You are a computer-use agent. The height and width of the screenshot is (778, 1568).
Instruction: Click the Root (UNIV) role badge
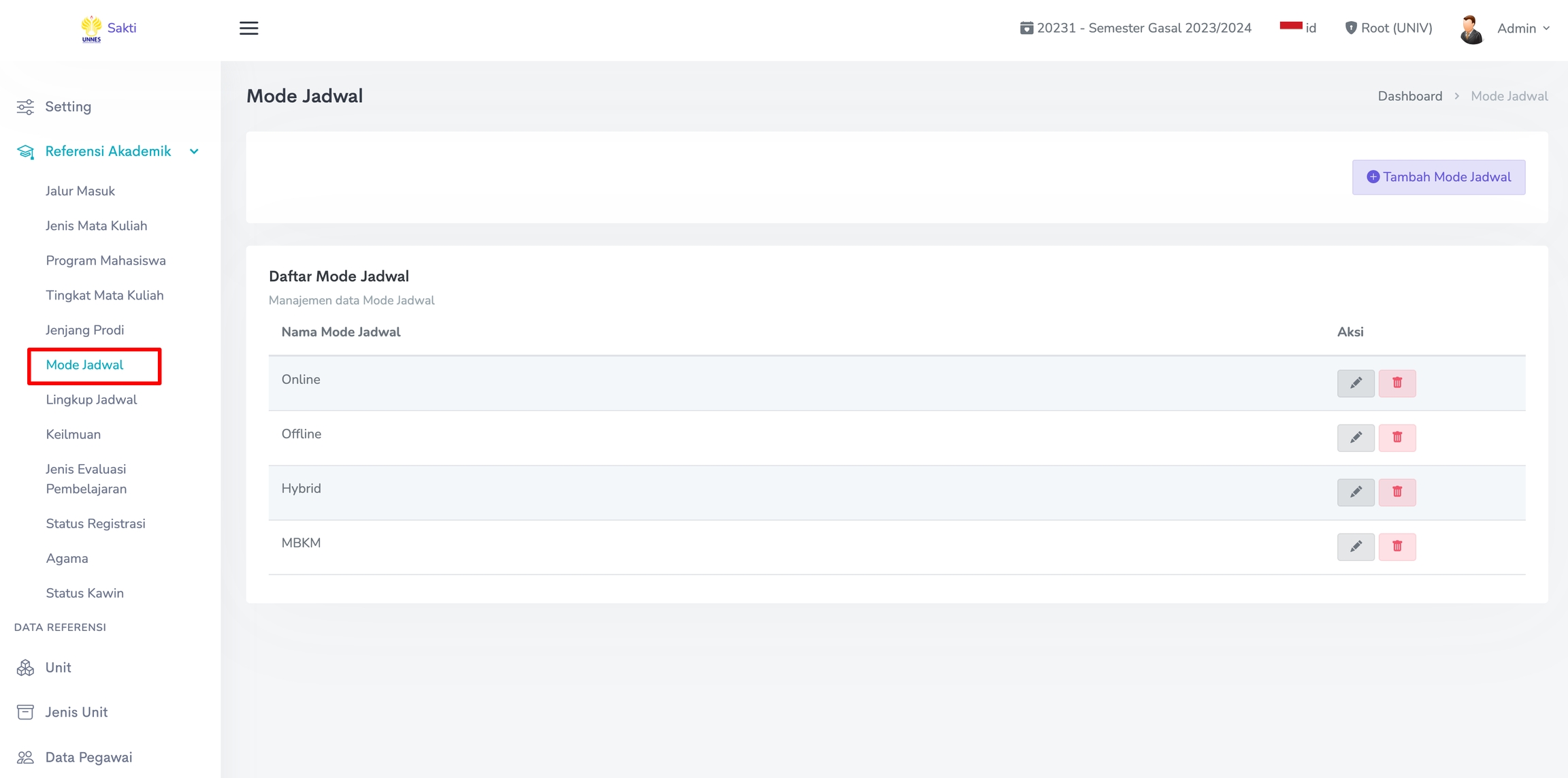tap(1388, 28)
